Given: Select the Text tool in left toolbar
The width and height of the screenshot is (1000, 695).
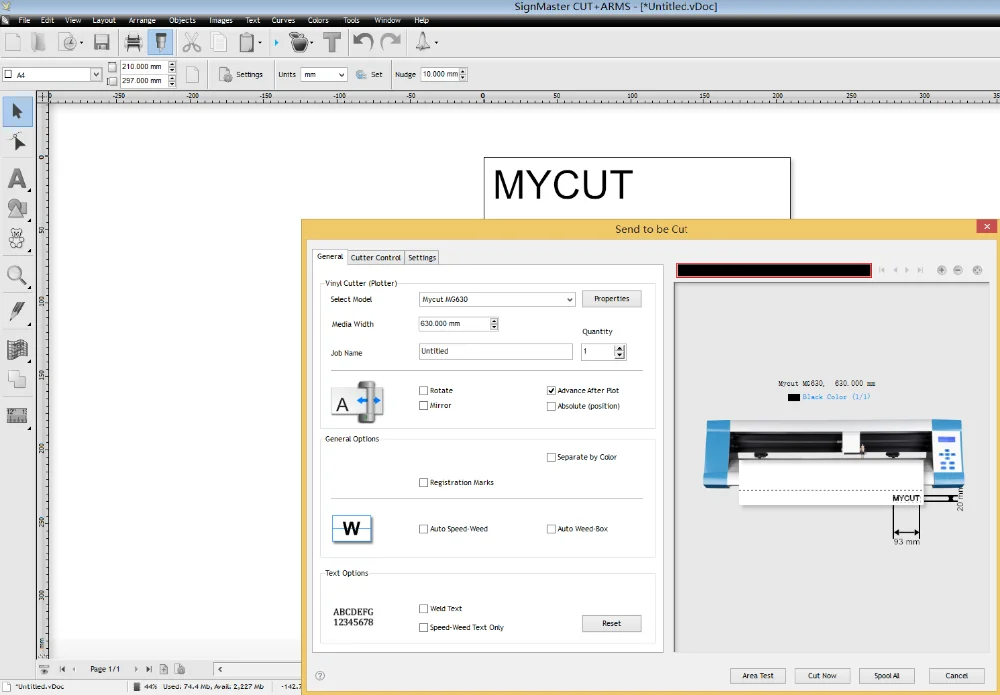Looking at the screenshot, I should coord(17,179).
